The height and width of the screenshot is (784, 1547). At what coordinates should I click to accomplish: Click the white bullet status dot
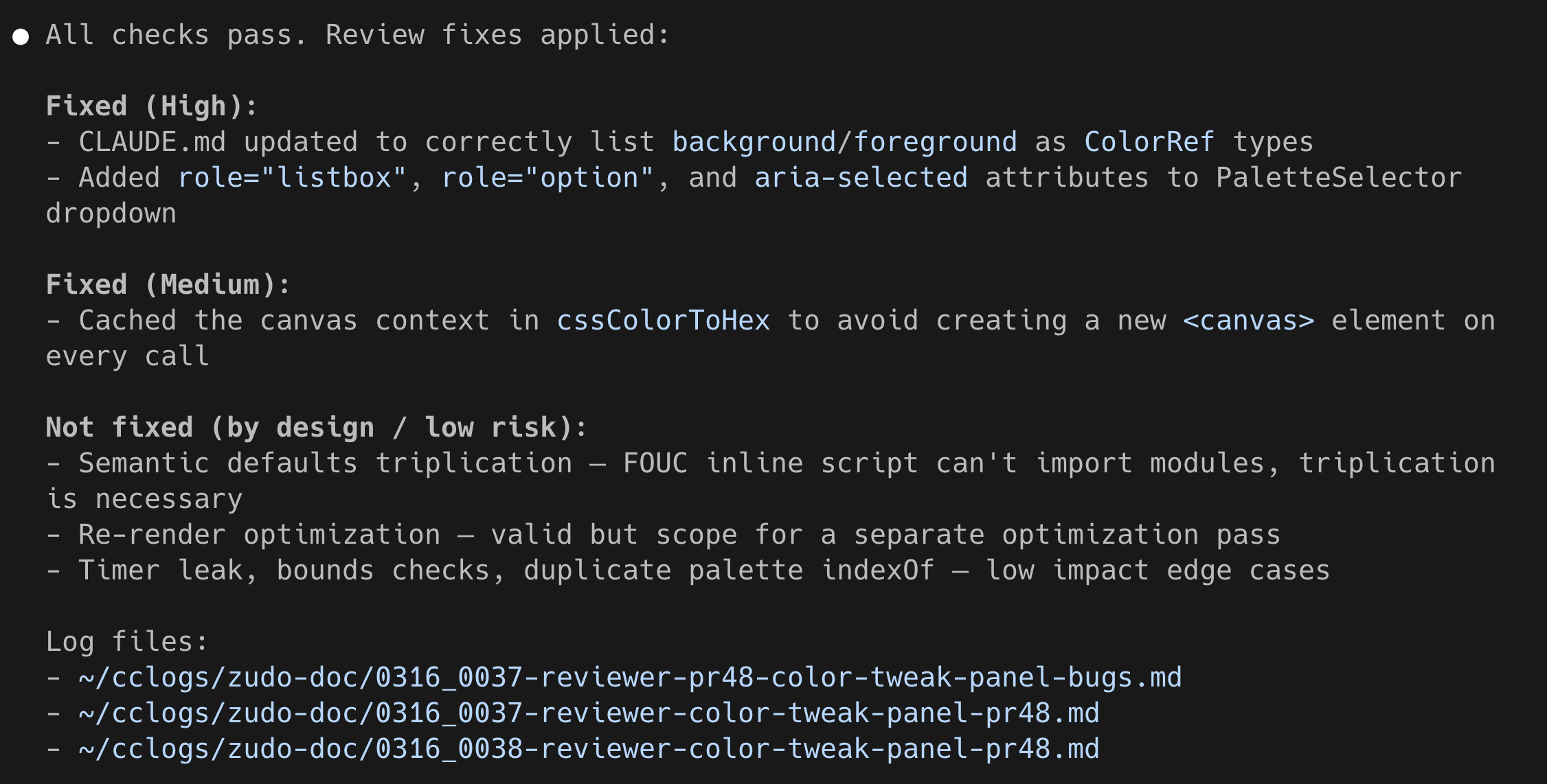coord(21,36)
